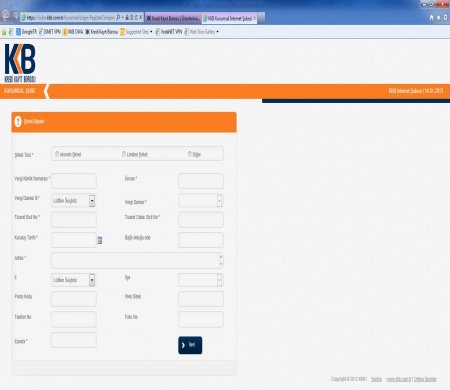Click the Ünvan input field
Image resolution: width=450 pixels, height=390 pixels.
tap(201, 181)
